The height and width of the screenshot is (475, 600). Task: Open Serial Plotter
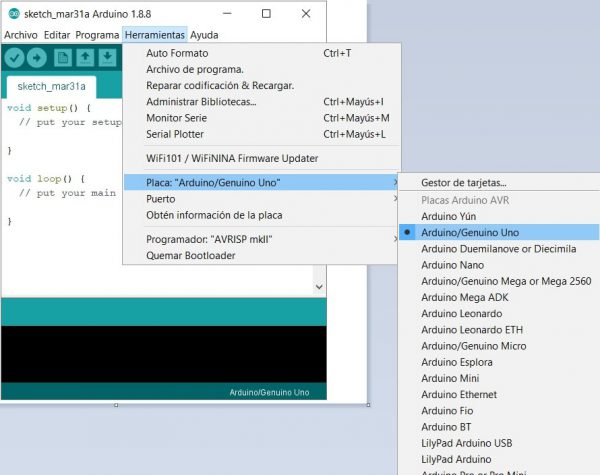262,134
